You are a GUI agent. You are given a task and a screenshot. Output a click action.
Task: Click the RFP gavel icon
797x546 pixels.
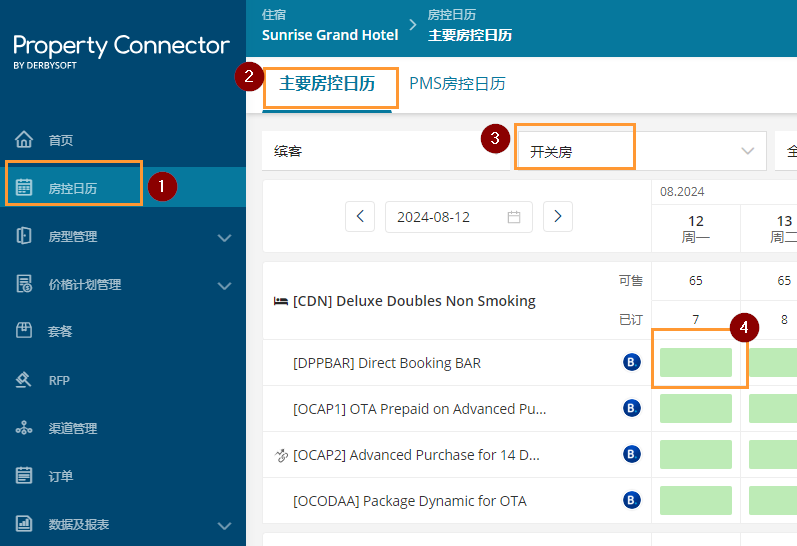(x=24, y=379)
